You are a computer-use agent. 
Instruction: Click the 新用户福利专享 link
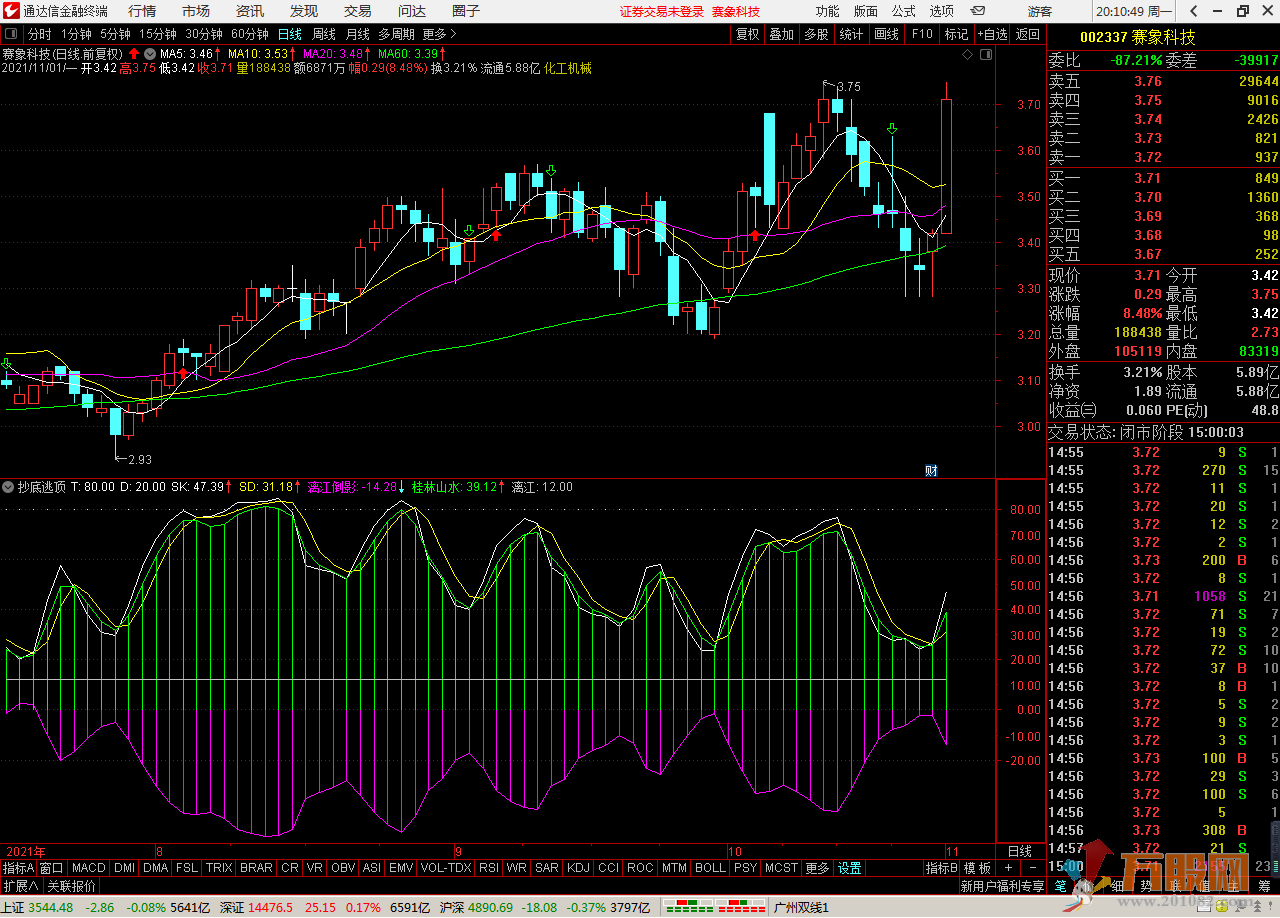point(1002,886)
